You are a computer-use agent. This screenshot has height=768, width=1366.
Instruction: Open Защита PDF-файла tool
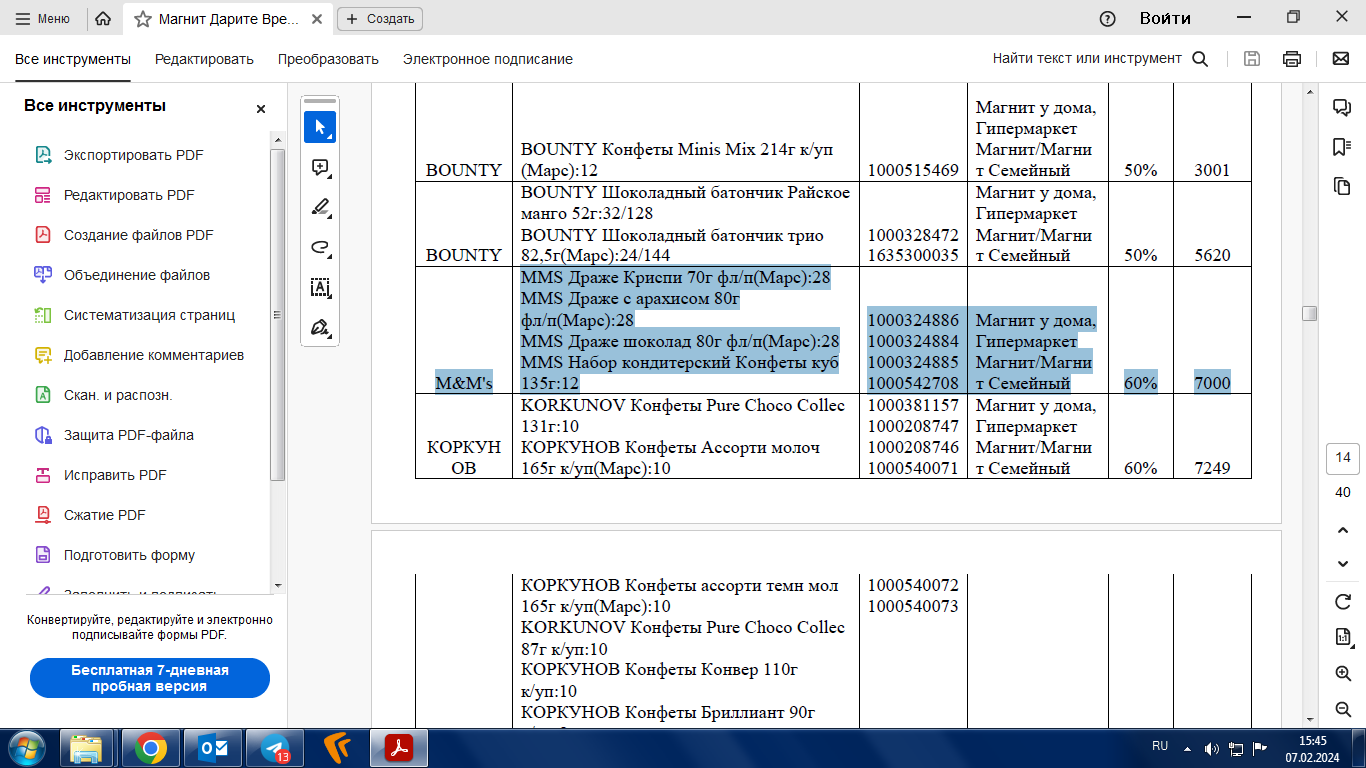(129, 435)
